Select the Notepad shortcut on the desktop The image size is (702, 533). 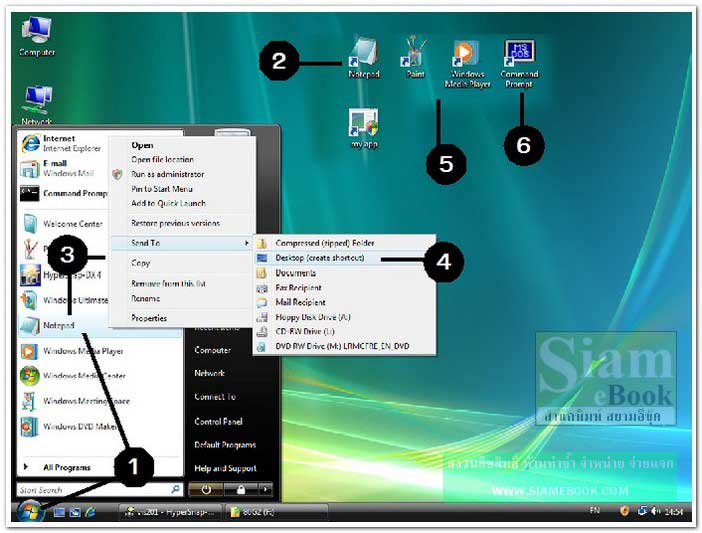pyautogui.click(x=364, y=58)
